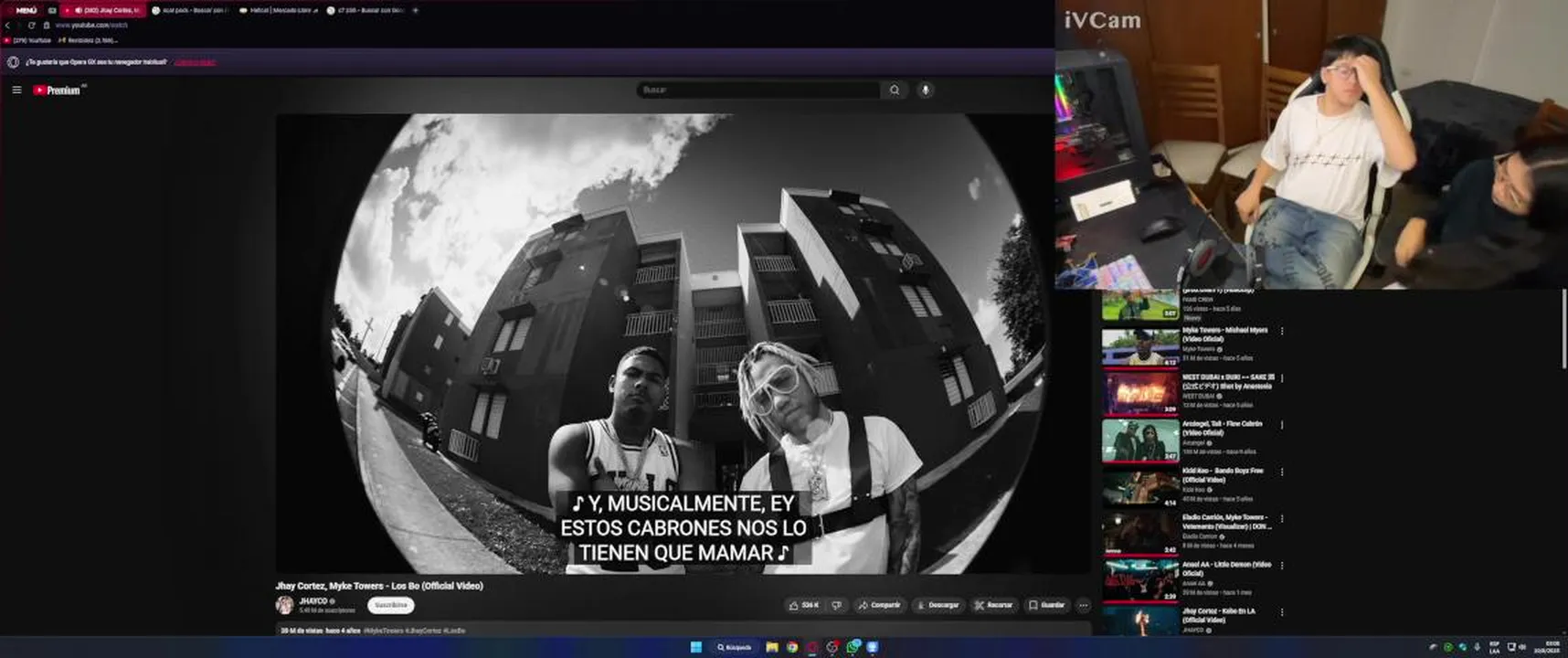Switch to the Jhay Cortez YouTube tab
1568x658 pixels.
coord(103,10)
